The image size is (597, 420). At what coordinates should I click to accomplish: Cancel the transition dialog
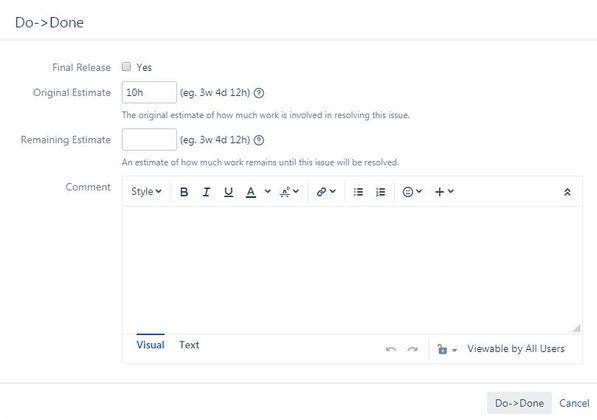click(x=574, y=403)
